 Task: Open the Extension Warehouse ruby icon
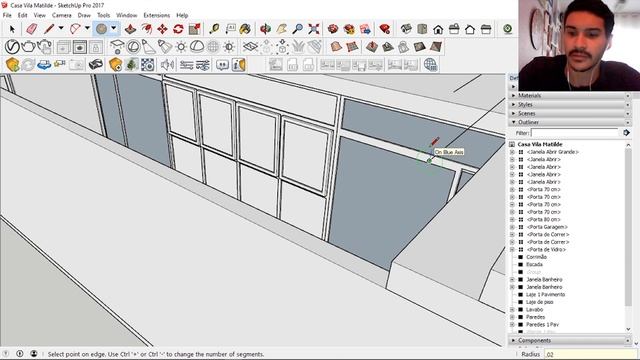pos(384,29)
